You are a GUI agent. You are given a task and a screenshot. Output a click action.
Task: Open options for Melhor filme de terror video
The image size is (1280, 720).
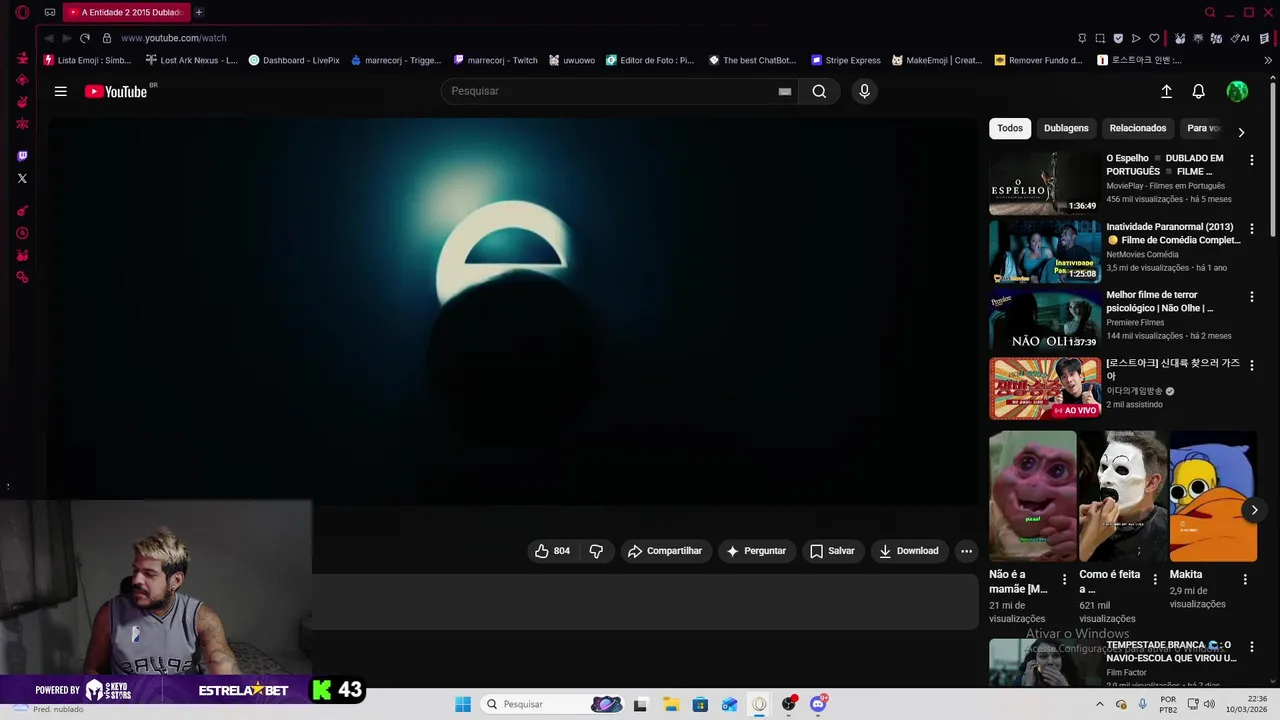pyautogui.click(x=1251, y=297)
